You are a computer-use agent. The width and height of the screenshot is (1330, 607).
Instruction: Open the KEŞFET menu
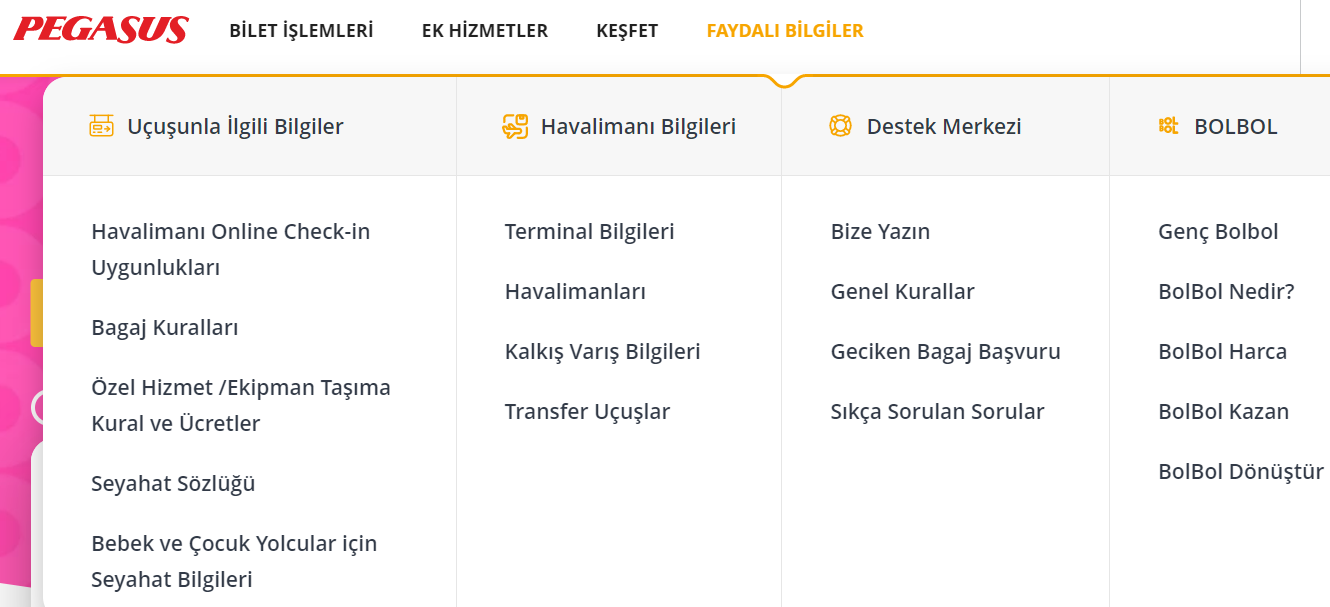[x=627, y=31]
